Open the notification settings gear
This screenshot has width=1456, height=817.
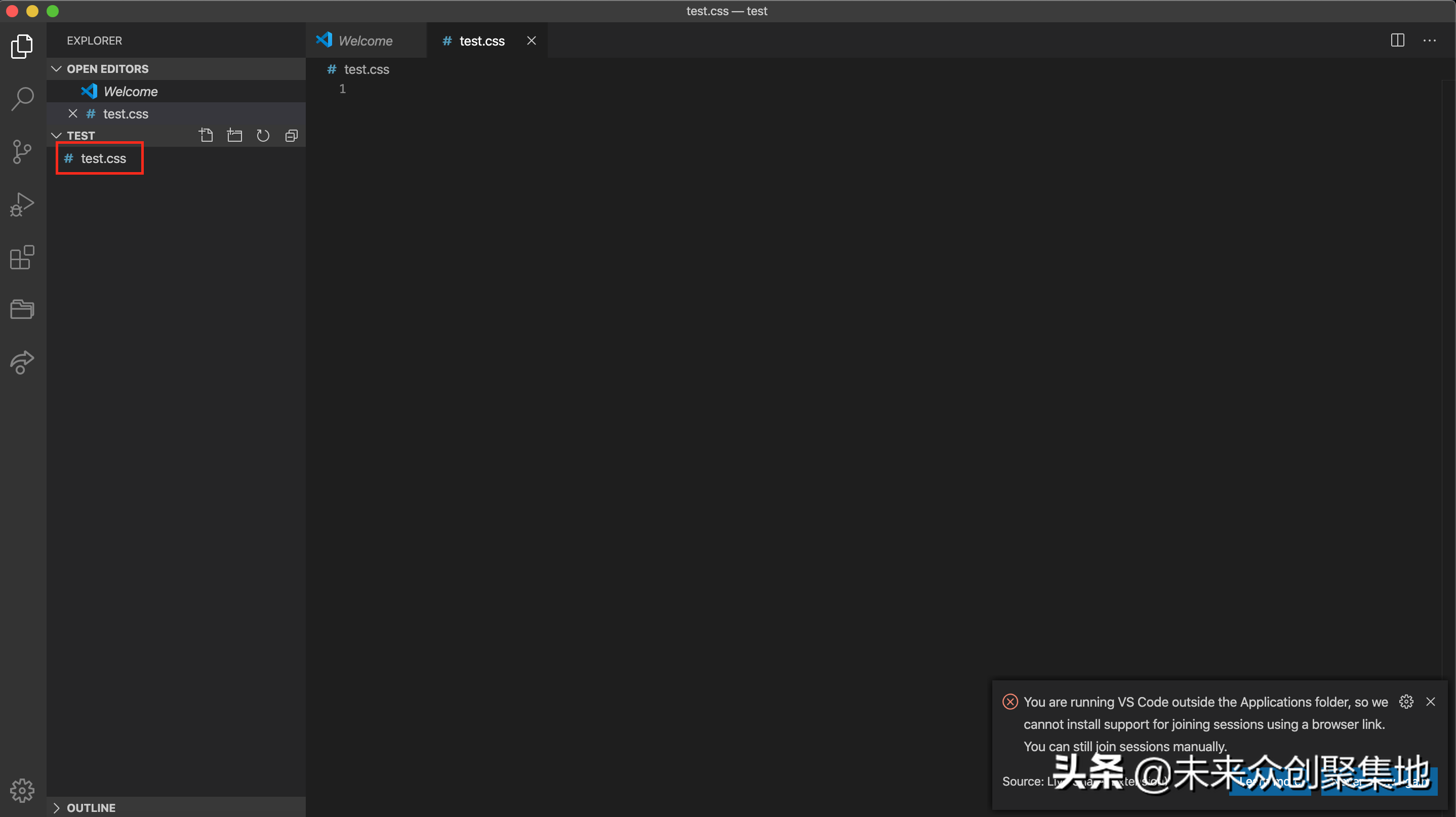coord(1406,702)
